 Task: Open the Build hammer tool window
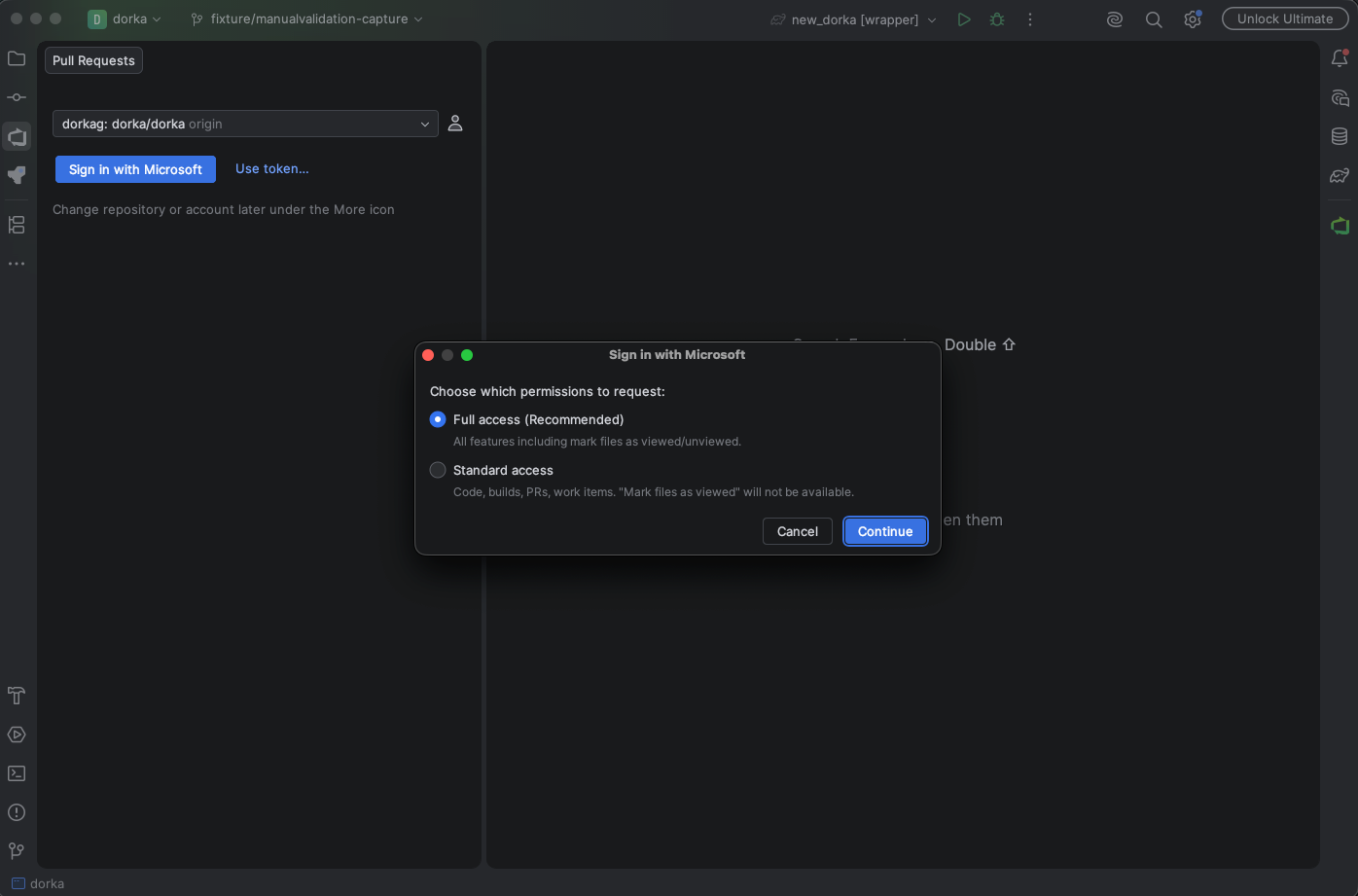[x=17, y=696]
